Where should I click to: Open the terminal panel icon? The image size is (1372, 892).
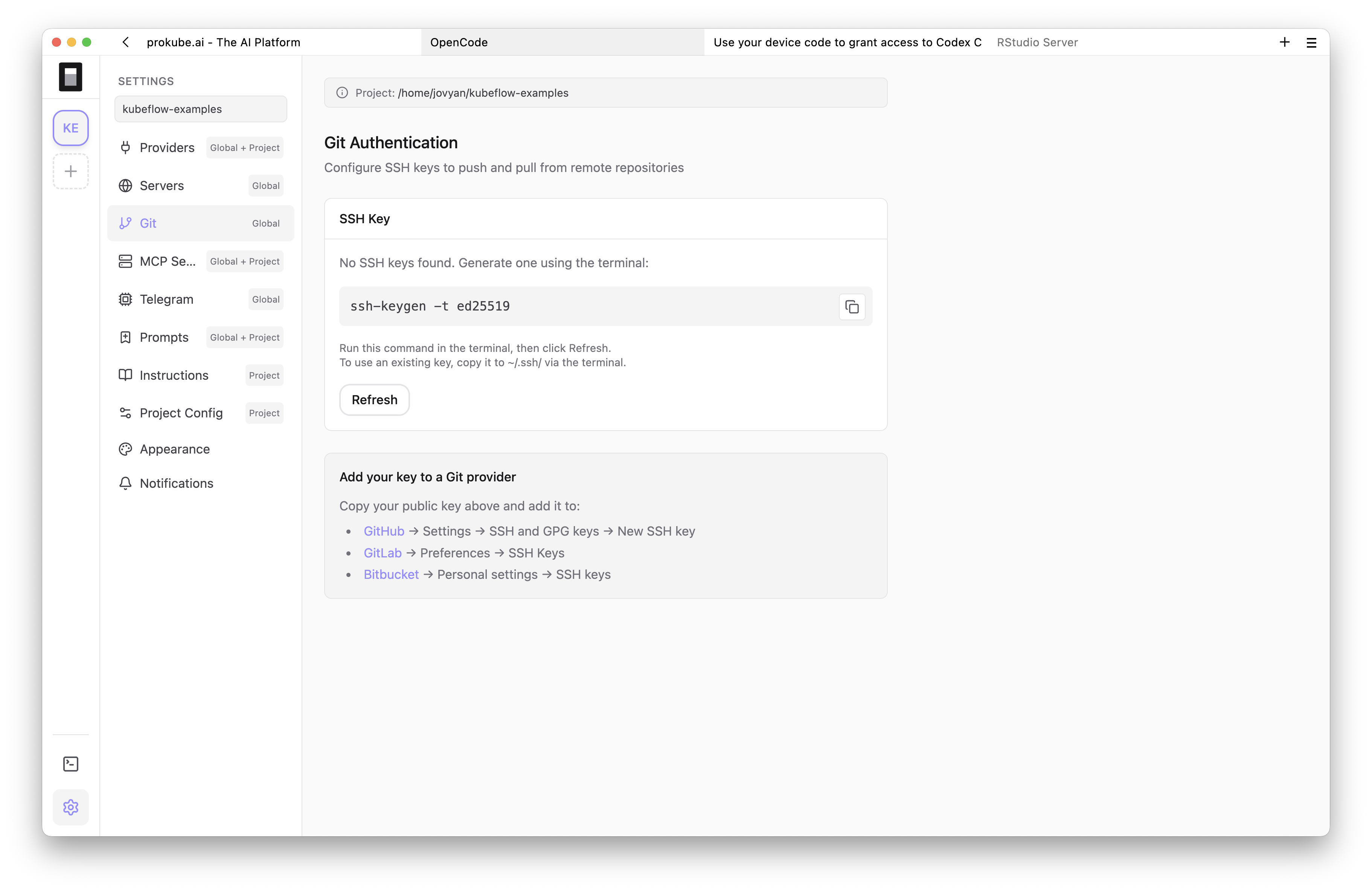(70, 764)
